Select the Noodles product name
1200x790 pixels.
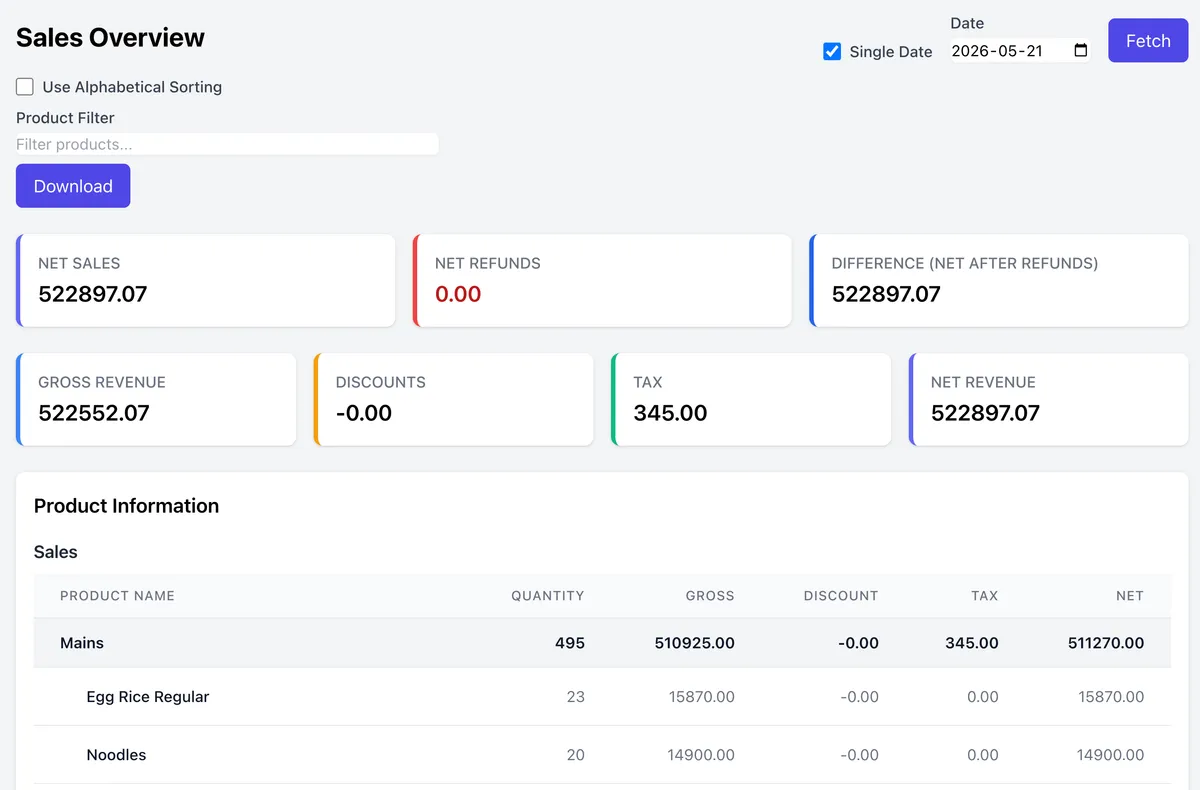tap(117, 755)
